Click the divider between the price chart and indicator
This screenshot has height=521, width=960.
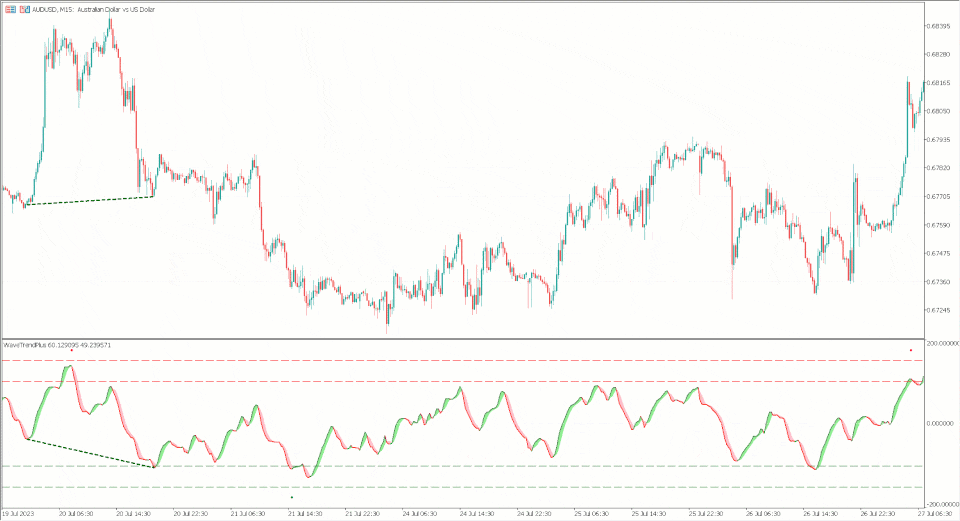(x=460, y=338)
